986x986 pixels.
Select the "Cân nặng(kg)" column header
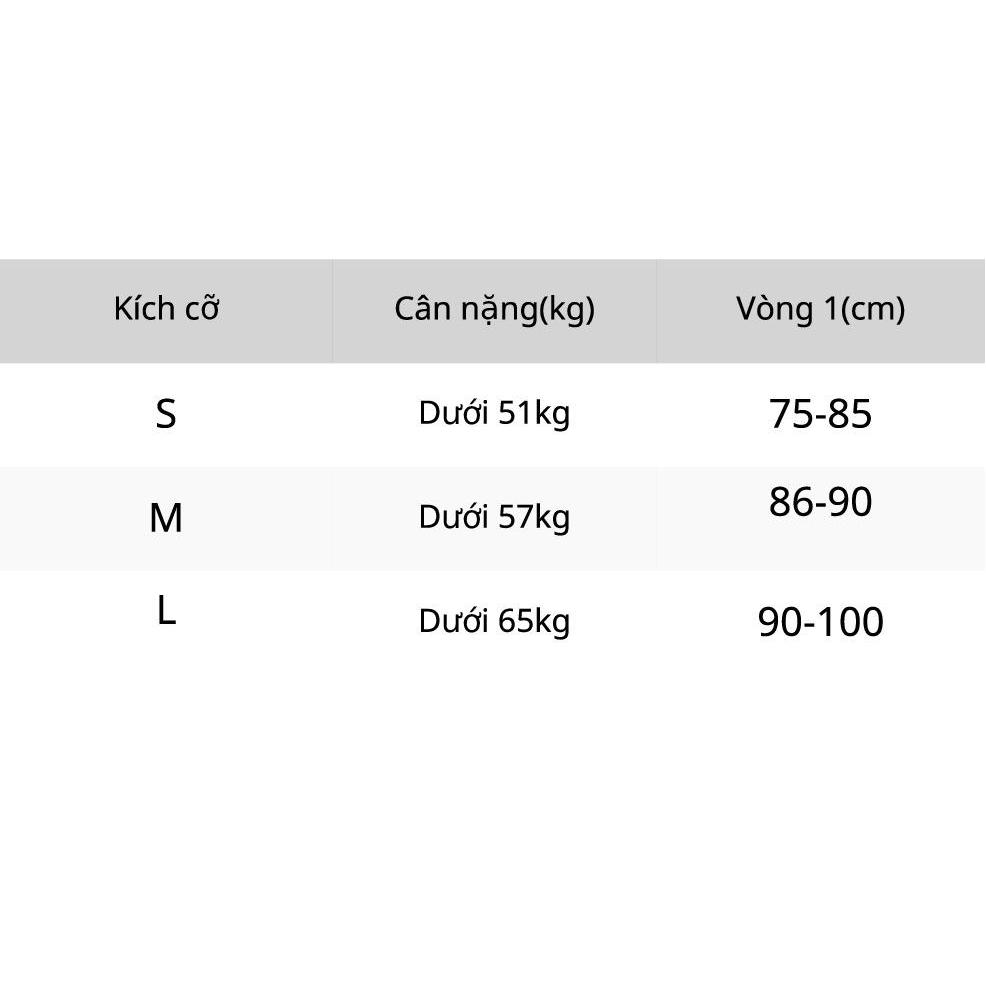tap(494, 309)
